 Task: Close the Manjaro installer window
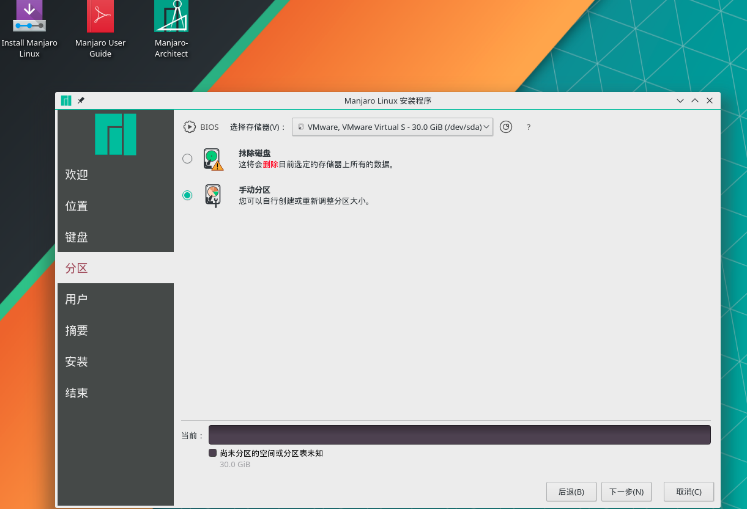(x=709, y=101)
